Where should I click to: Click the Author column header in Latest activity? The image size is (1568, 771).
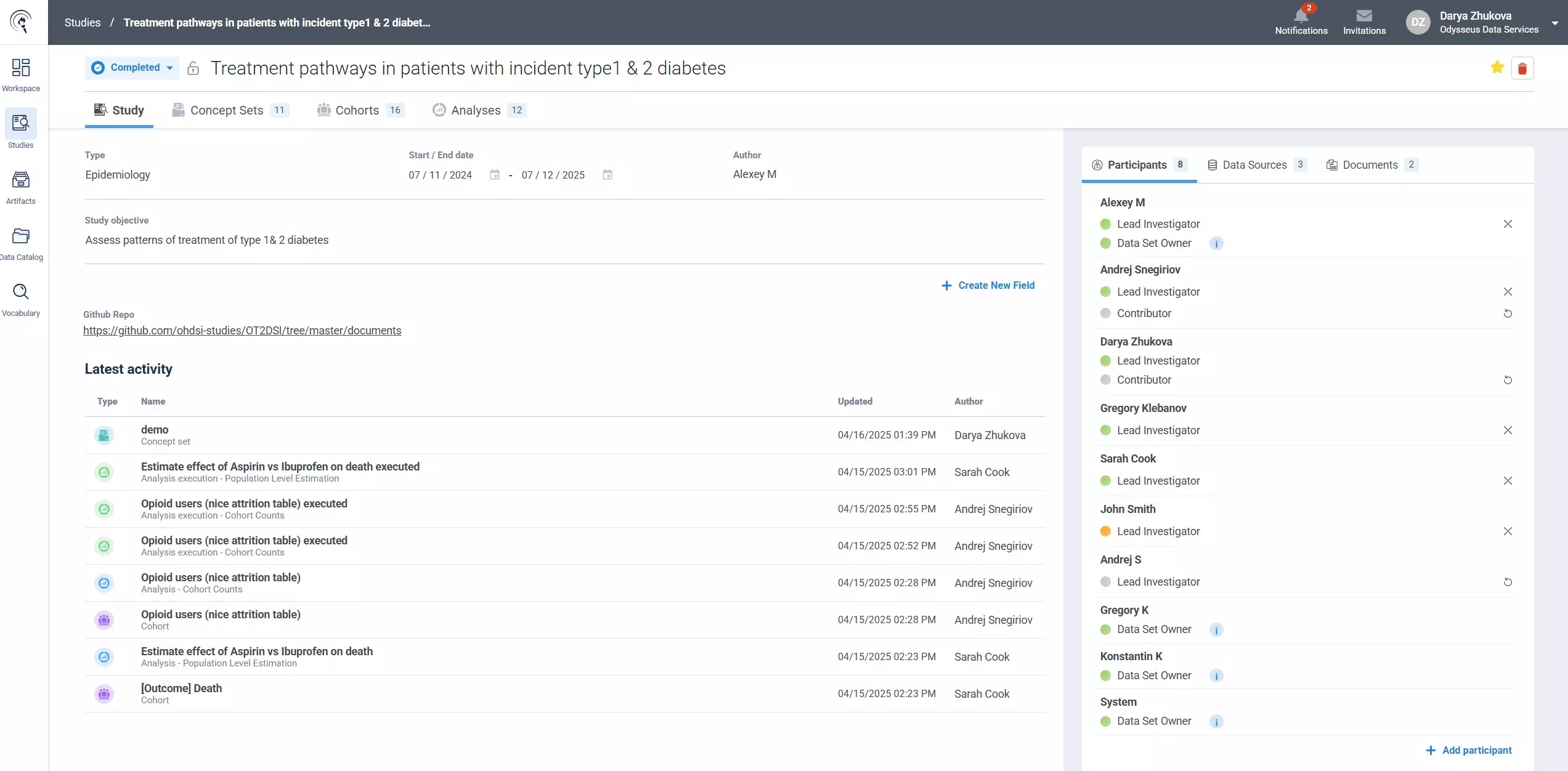point(969,402)
